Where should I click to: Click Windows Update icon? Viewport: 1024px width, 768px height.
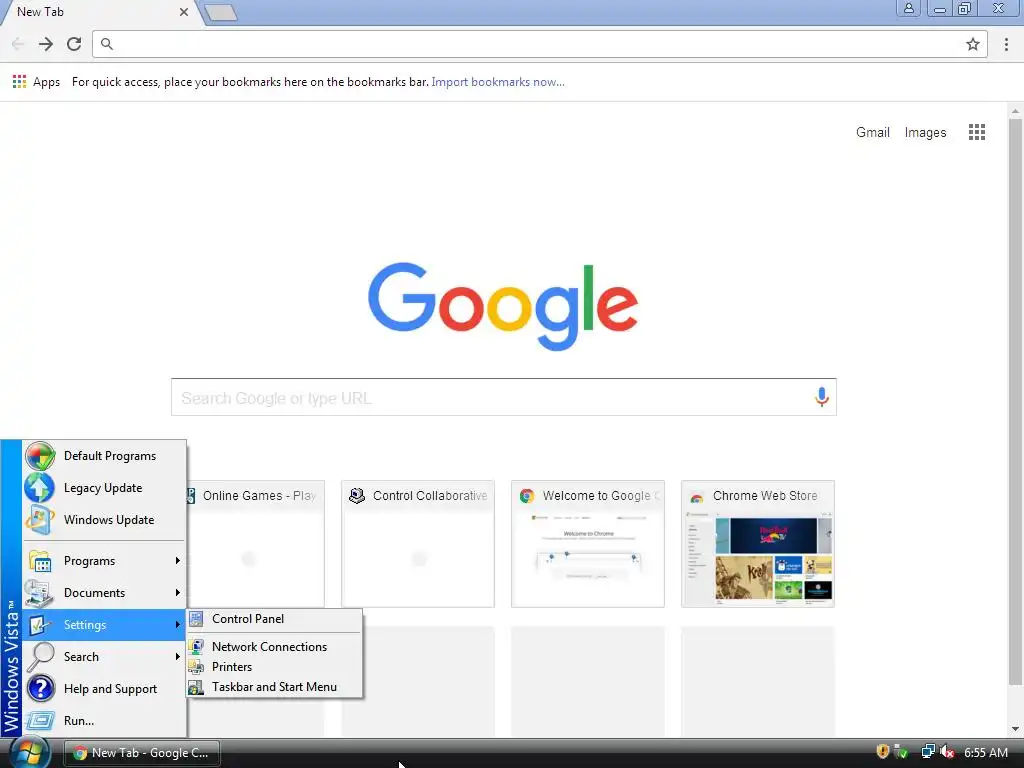tap(40, 520)
